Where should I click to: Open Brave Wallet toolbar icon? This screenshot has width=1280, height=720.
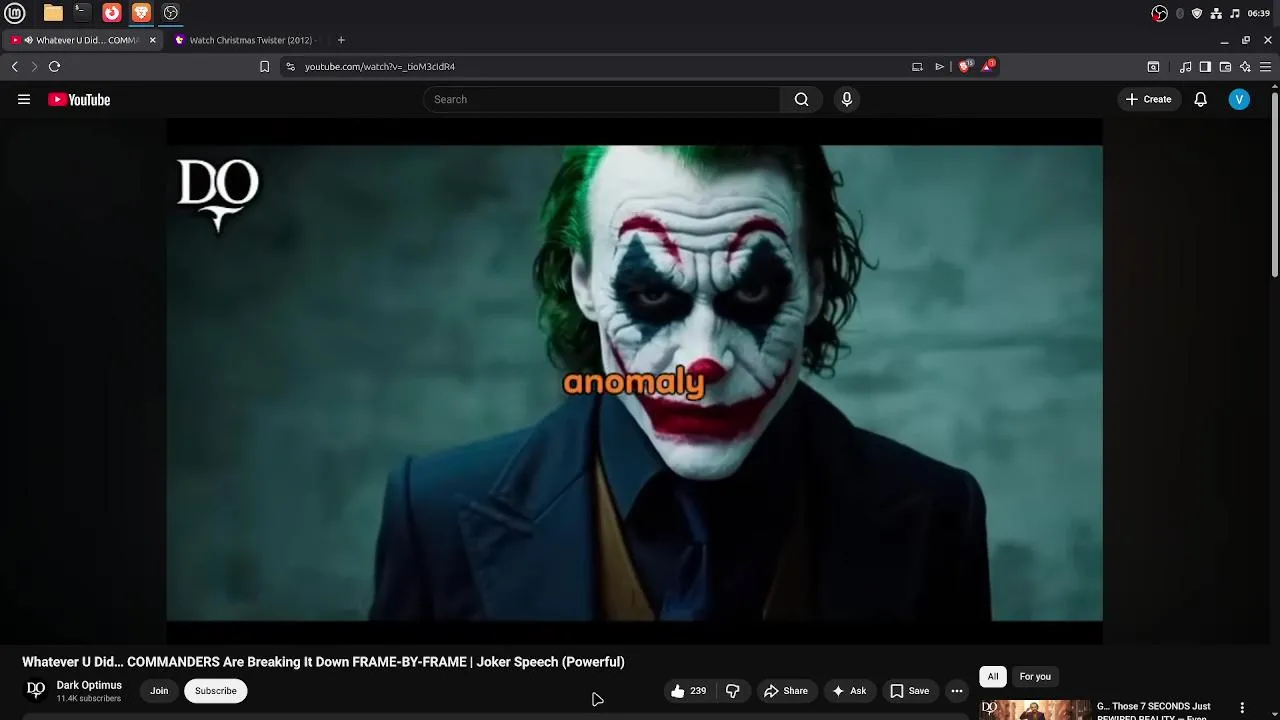pos(1225,67)
